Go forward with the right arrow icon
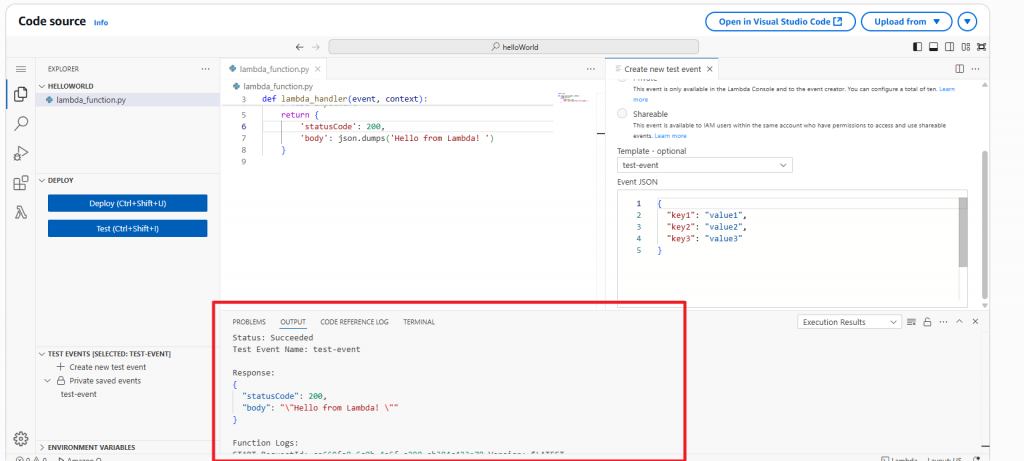This screenshot has width=1024, height=461. click(x=315, y=47)
